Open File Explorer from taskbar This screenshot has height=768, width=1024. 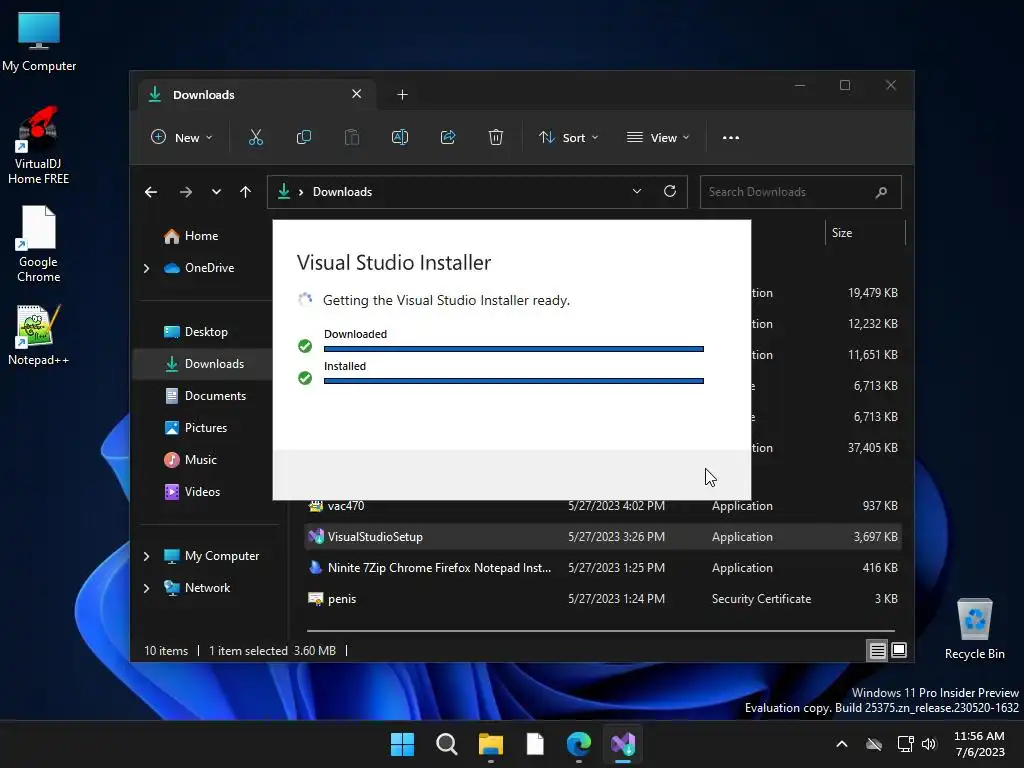(x=490, y=744)
